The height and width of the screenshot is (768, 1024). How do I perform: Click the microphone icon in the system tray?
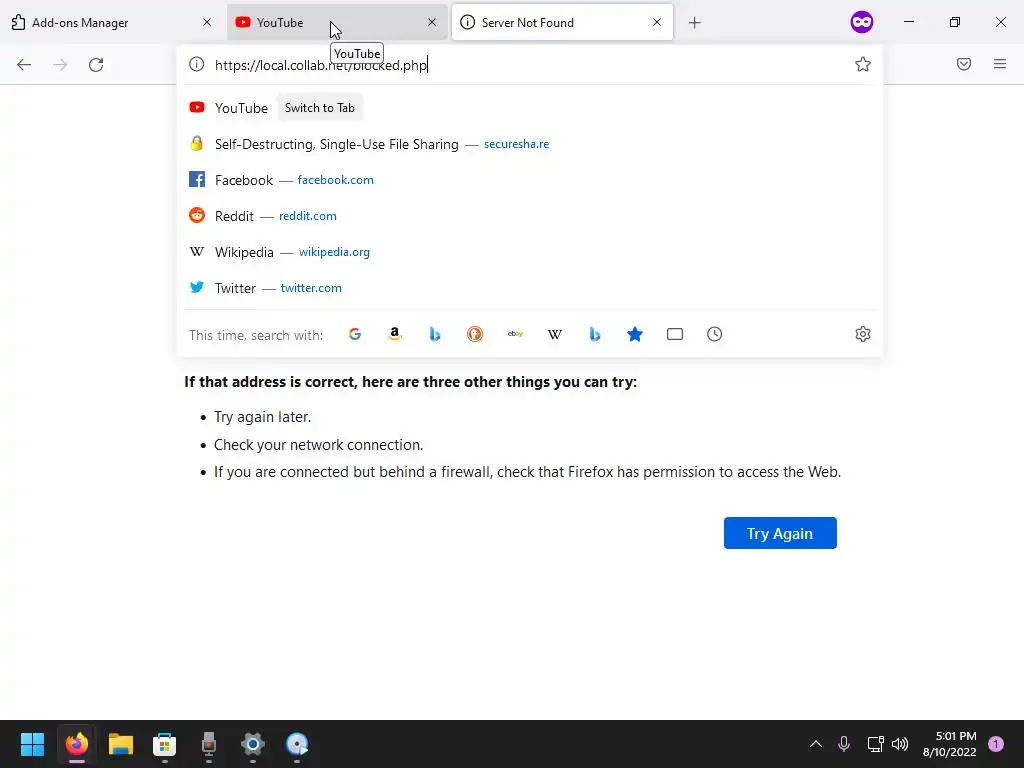(844, 744)
